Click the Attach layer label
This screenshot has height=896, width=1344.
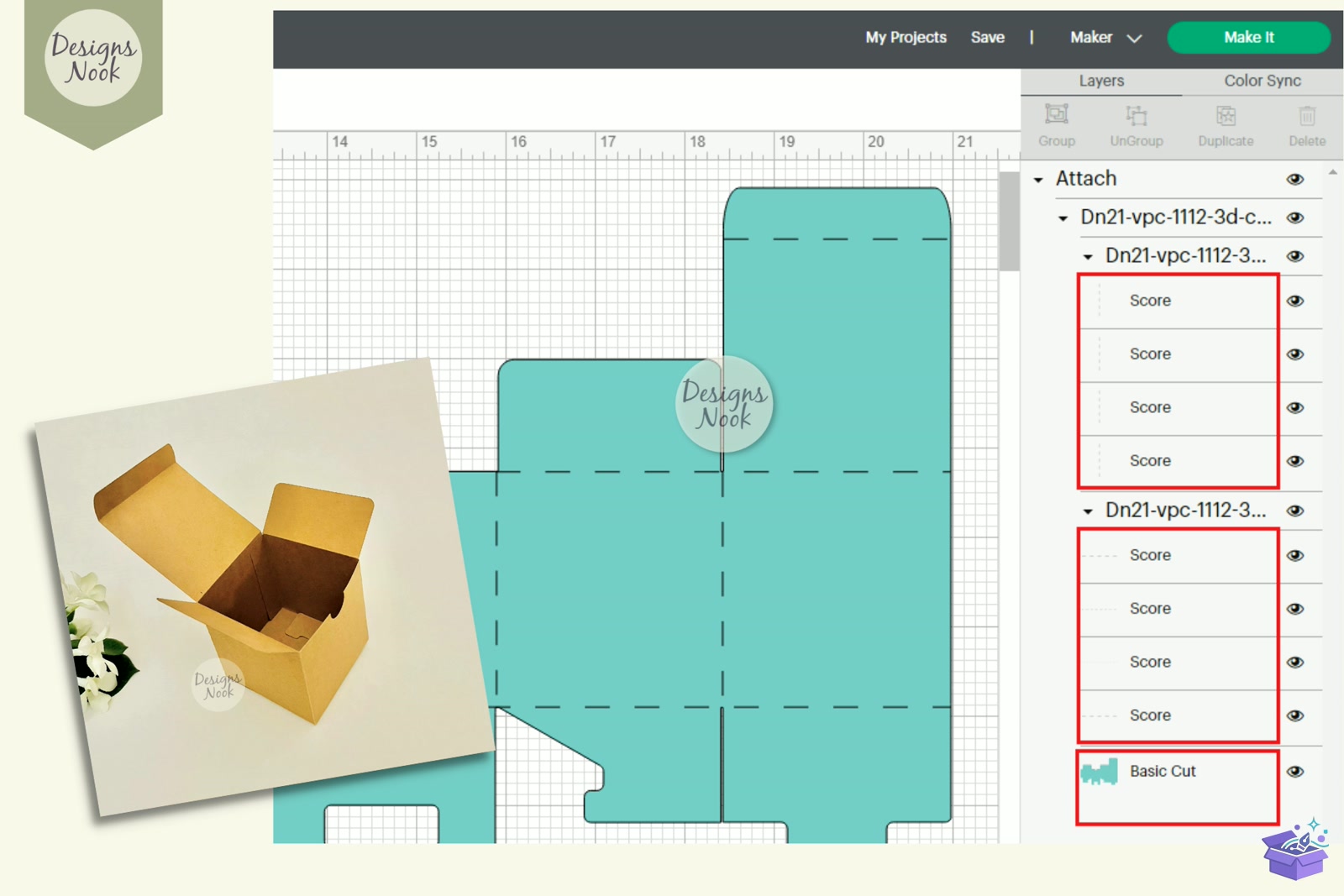(1086, 179)
